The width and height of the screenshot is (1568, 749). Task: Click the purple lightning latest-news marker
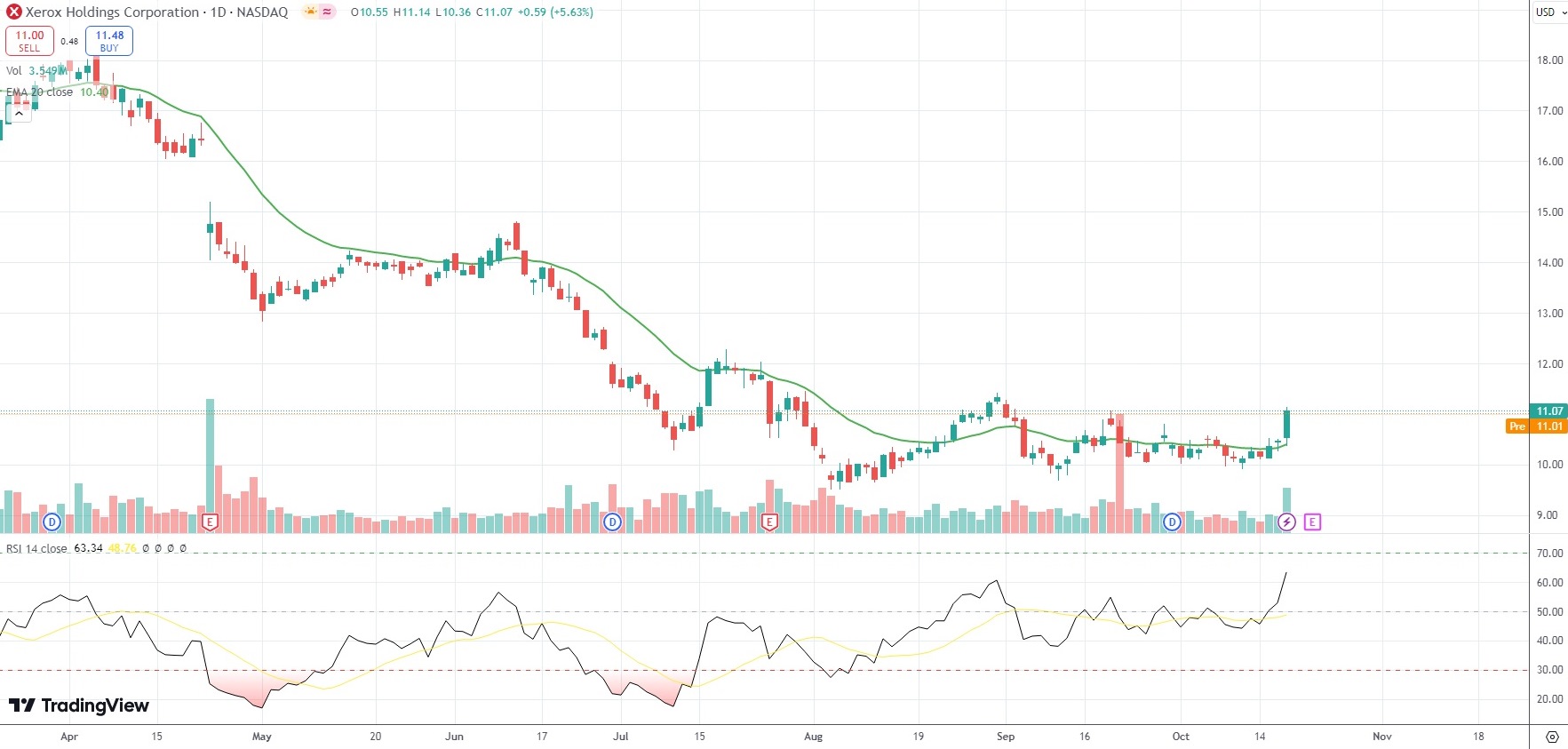(1286, 522)
